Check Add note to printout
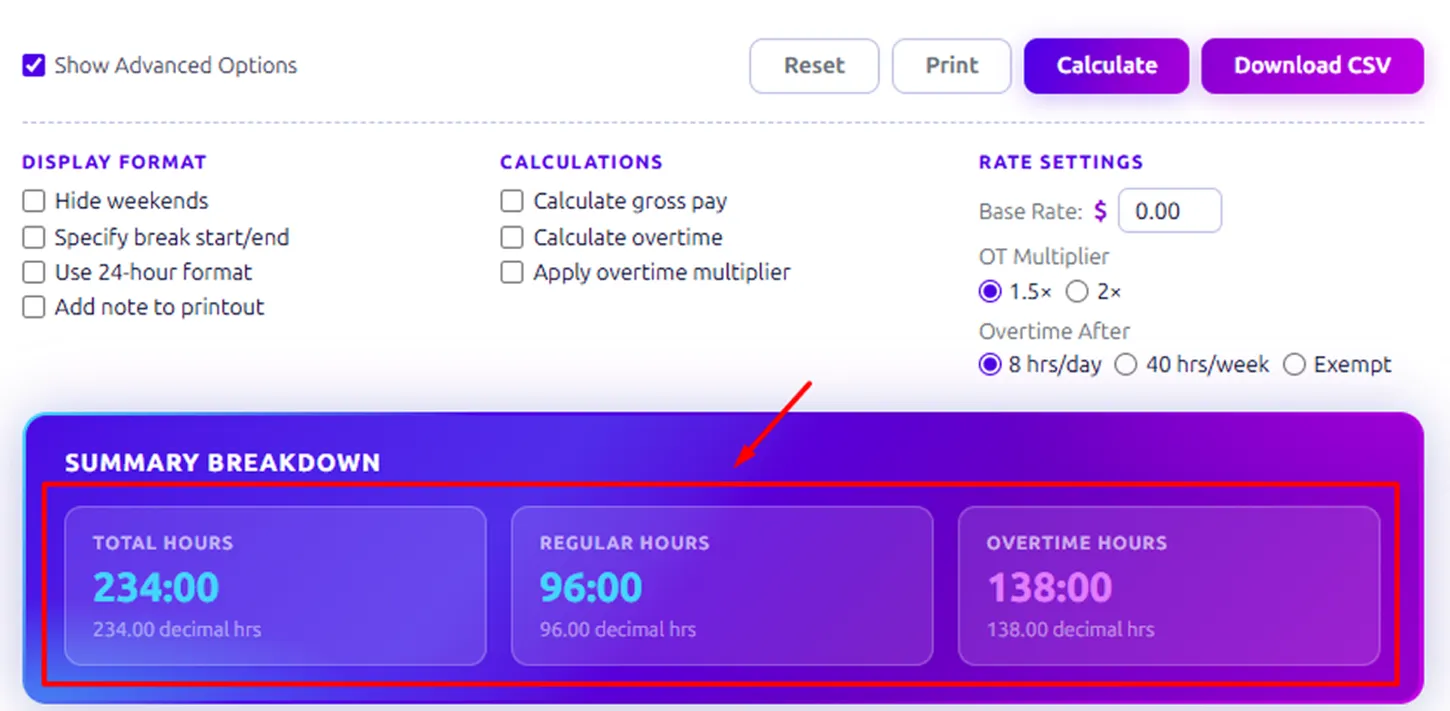 (33, 307)
